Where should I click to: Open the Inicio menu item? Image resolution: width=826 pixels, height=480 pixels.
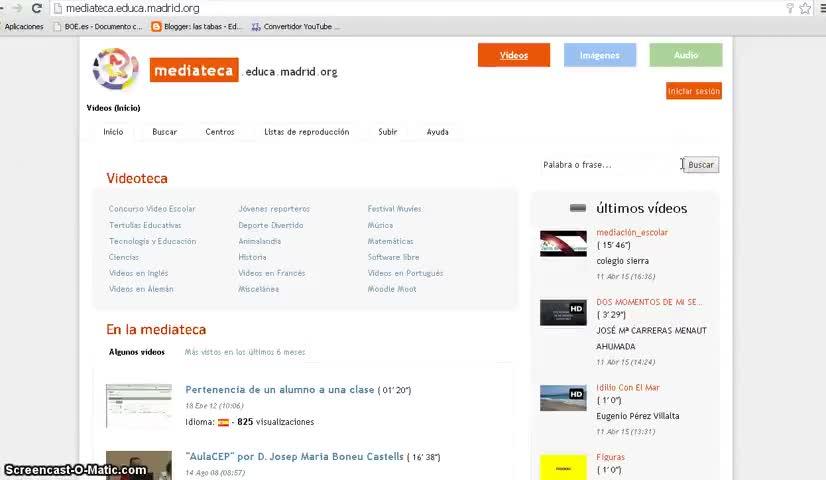point(113,132)
